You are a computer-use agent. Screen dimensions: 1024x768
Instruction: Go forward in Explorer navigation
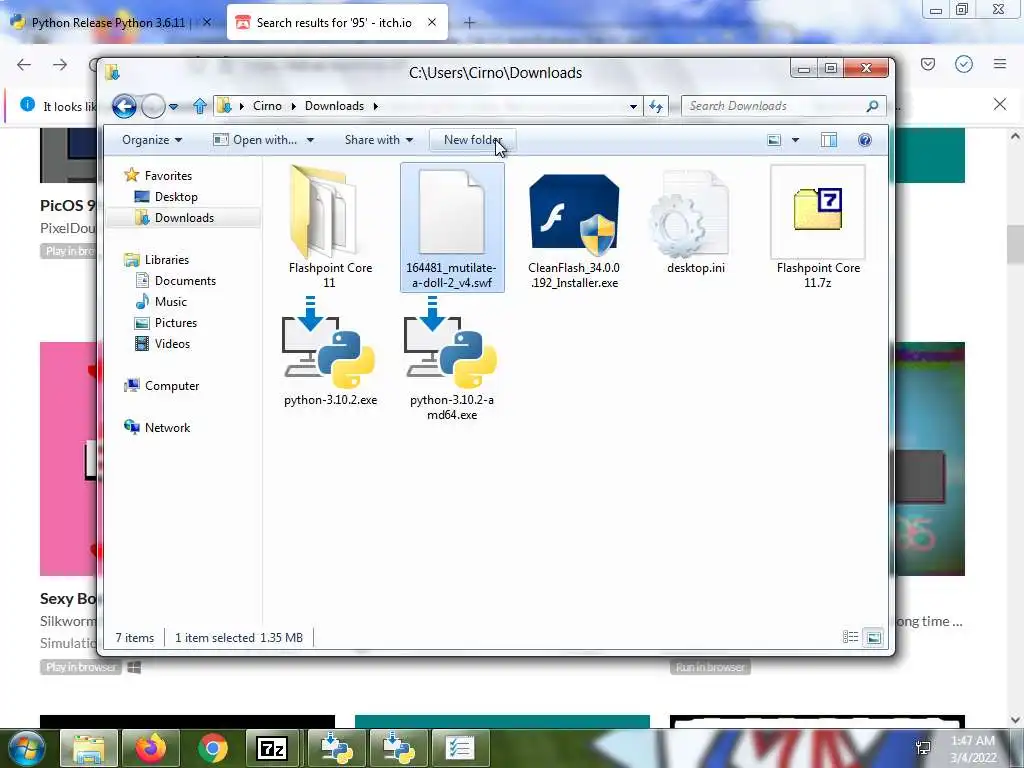coord(153,106)
